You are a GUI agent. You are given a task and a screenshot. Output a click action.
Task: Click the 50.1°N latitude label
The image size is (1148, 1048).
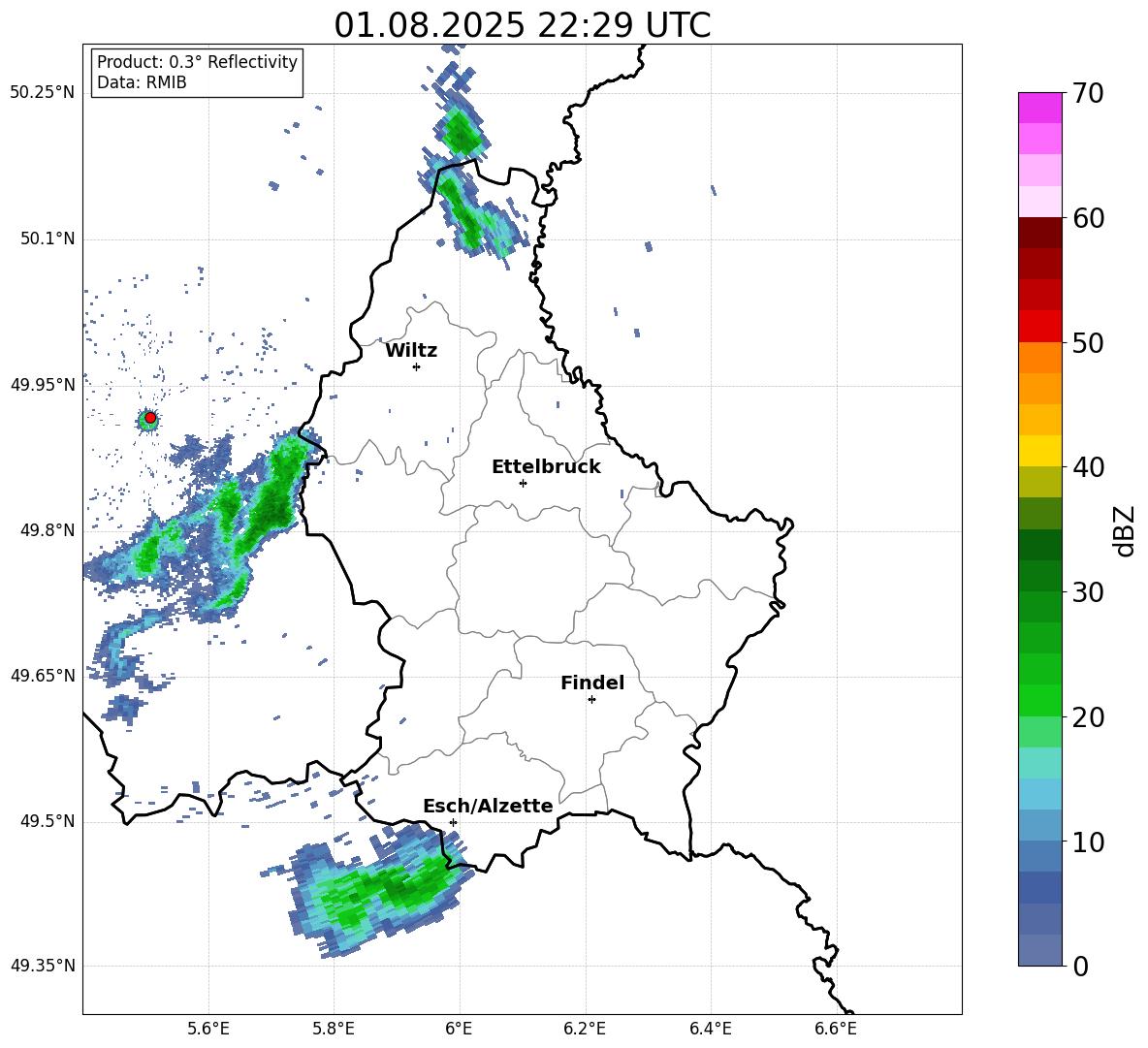point(48,238)
